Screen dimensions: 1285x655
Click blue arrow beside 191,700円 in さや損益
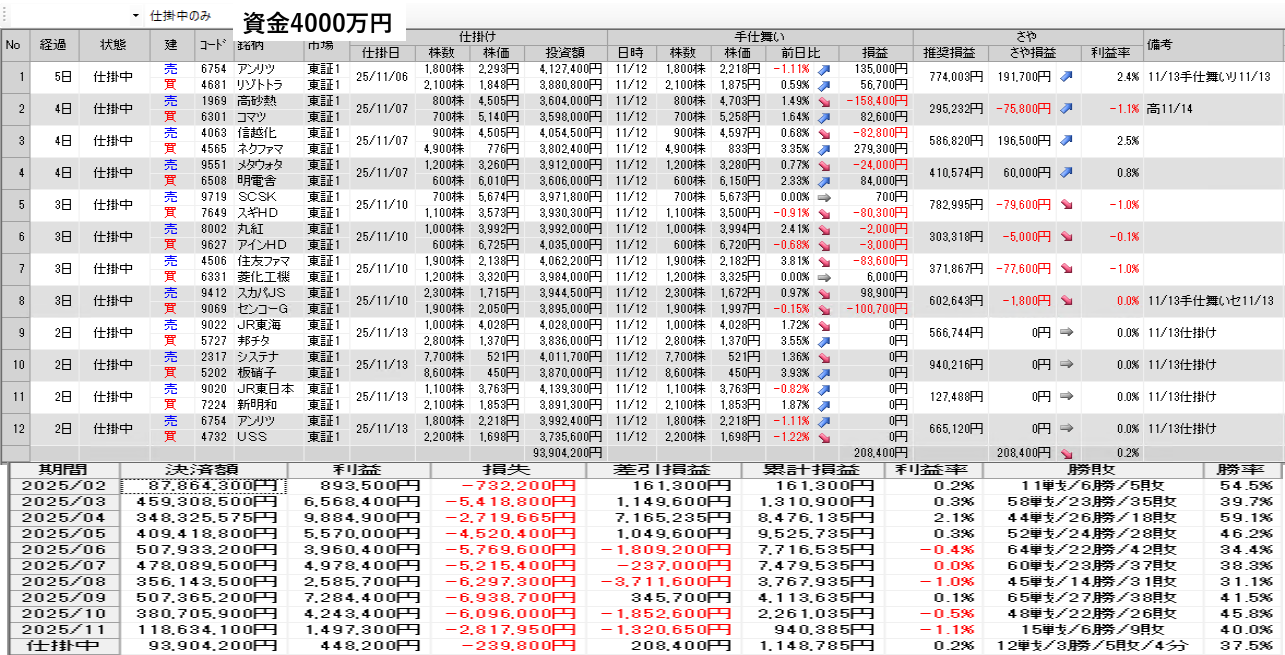click(1067, 76)
